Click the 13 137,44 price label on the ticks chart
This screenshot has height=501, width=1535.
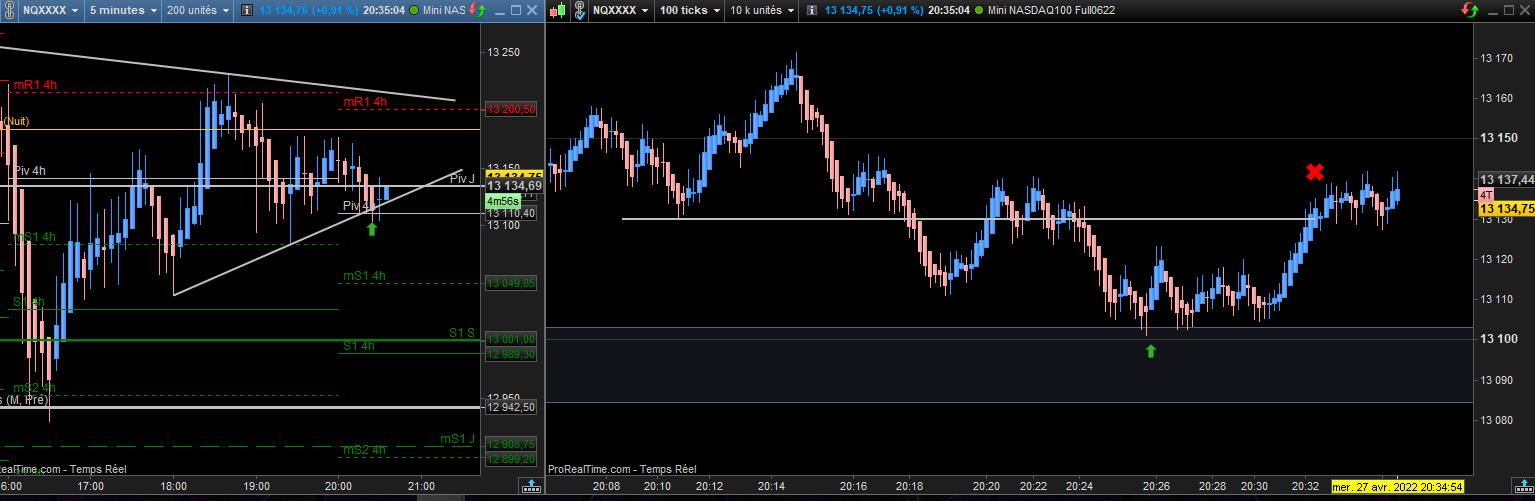point(1505,180)
